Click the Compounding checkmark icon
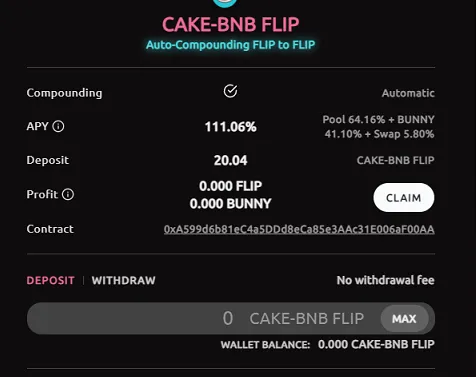Image resolution: width=476 pixels, height=377 pixels. pos(230,91)
